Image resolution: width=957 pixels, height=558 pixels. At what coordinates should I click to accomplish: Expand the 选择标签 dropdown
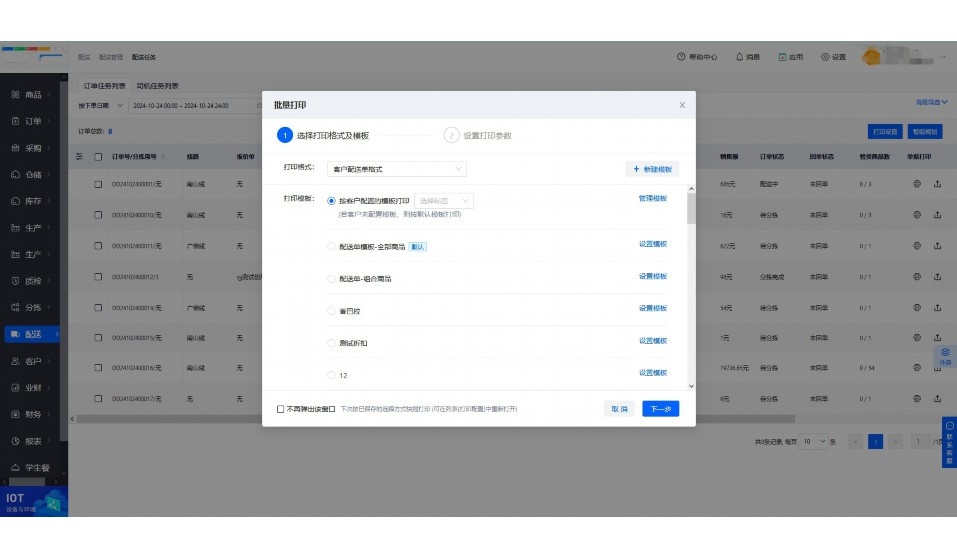coord(443,201)
